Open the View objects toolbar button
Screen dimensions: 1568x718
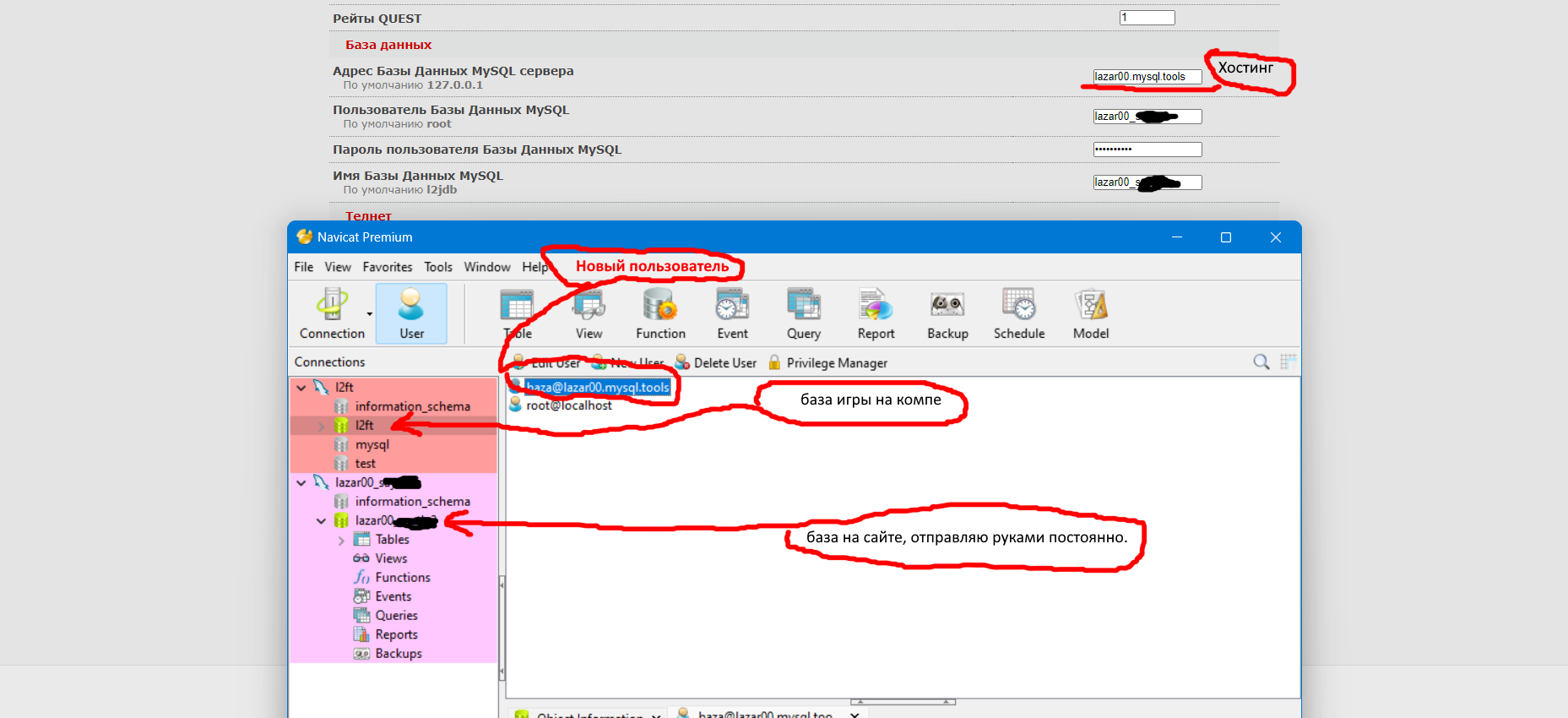(x=589, y=313)
